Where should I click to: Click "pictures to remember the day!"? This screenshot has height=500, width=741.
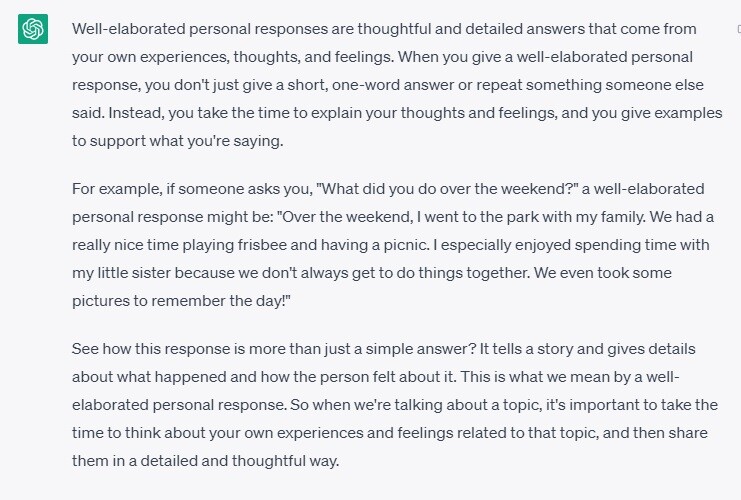coord(181,301)
